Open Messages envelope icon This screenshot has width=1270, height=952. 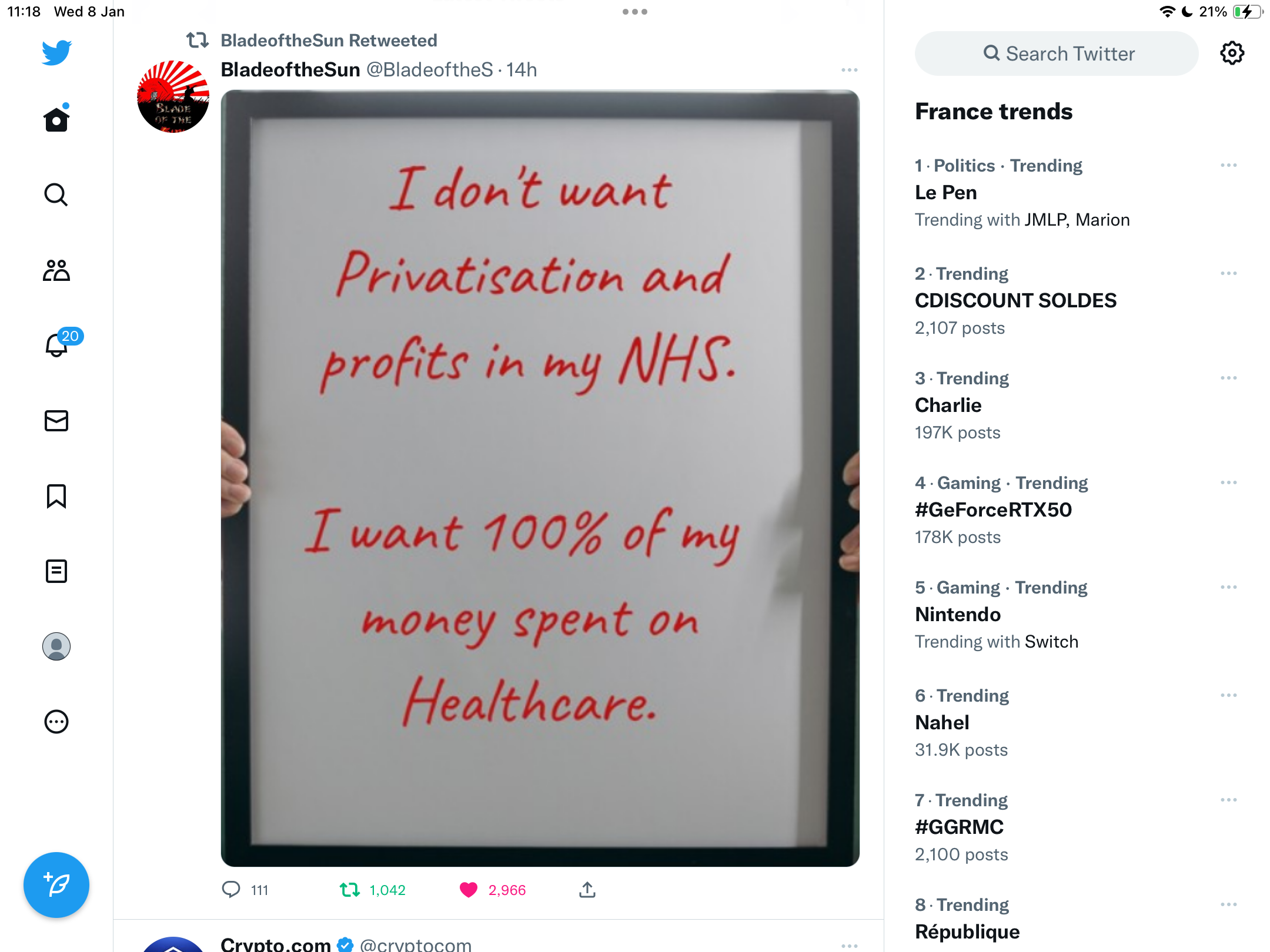tap(56, 421)
